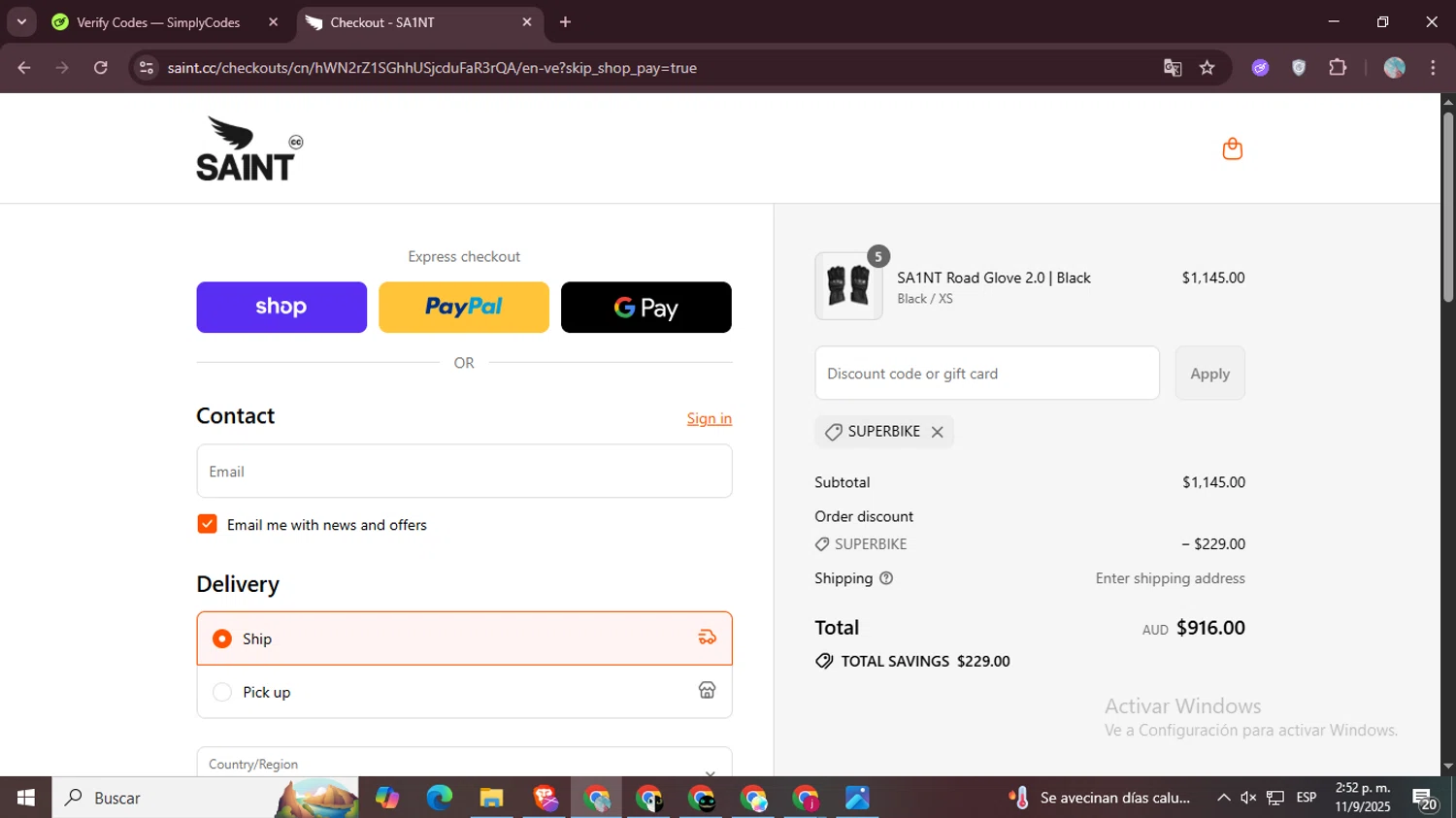Screen dimensions: 1456x818
Task: Open the tab search dropdown
Action: coord(21,22)
